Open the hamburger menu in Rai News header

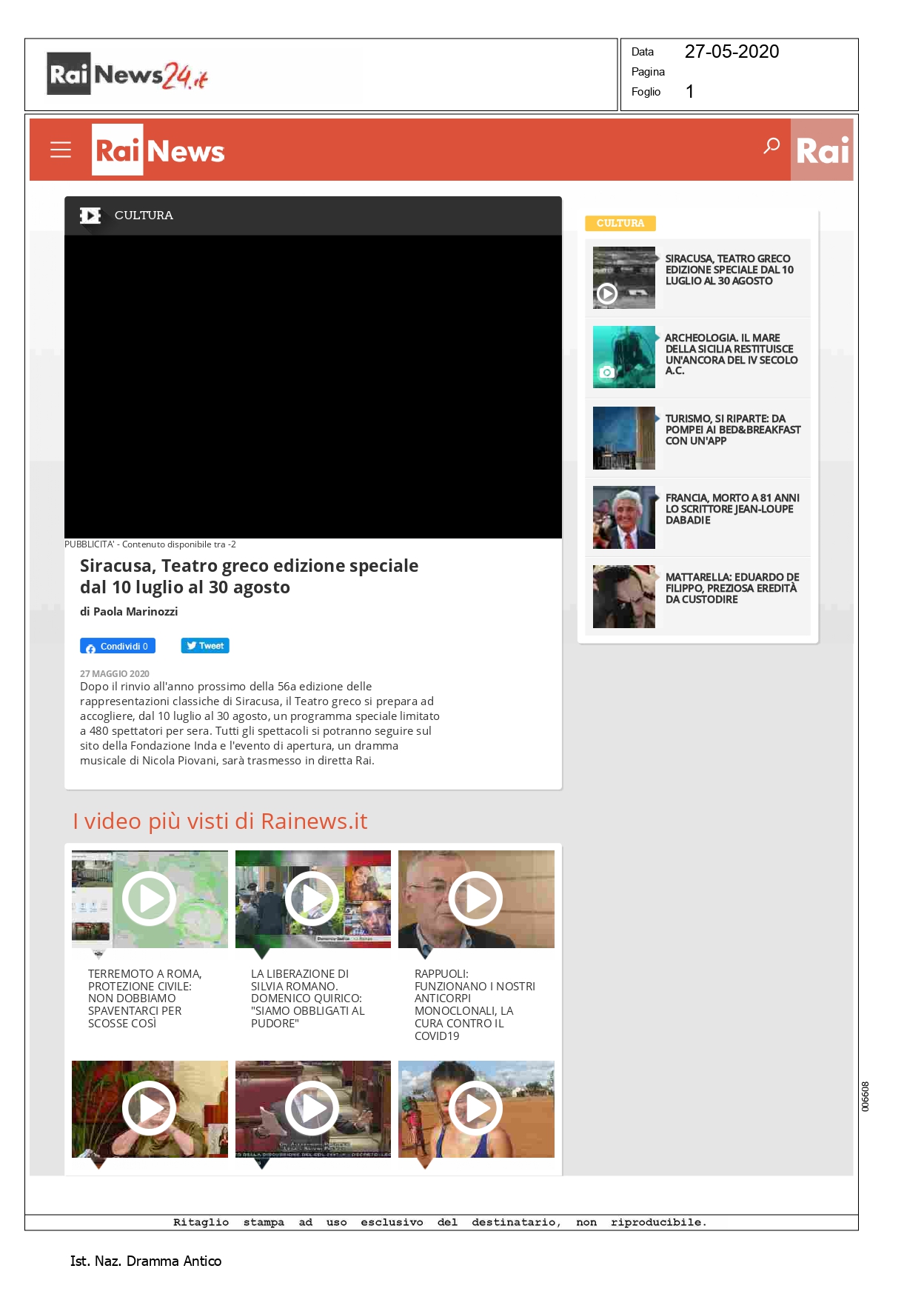click(61, 150)
